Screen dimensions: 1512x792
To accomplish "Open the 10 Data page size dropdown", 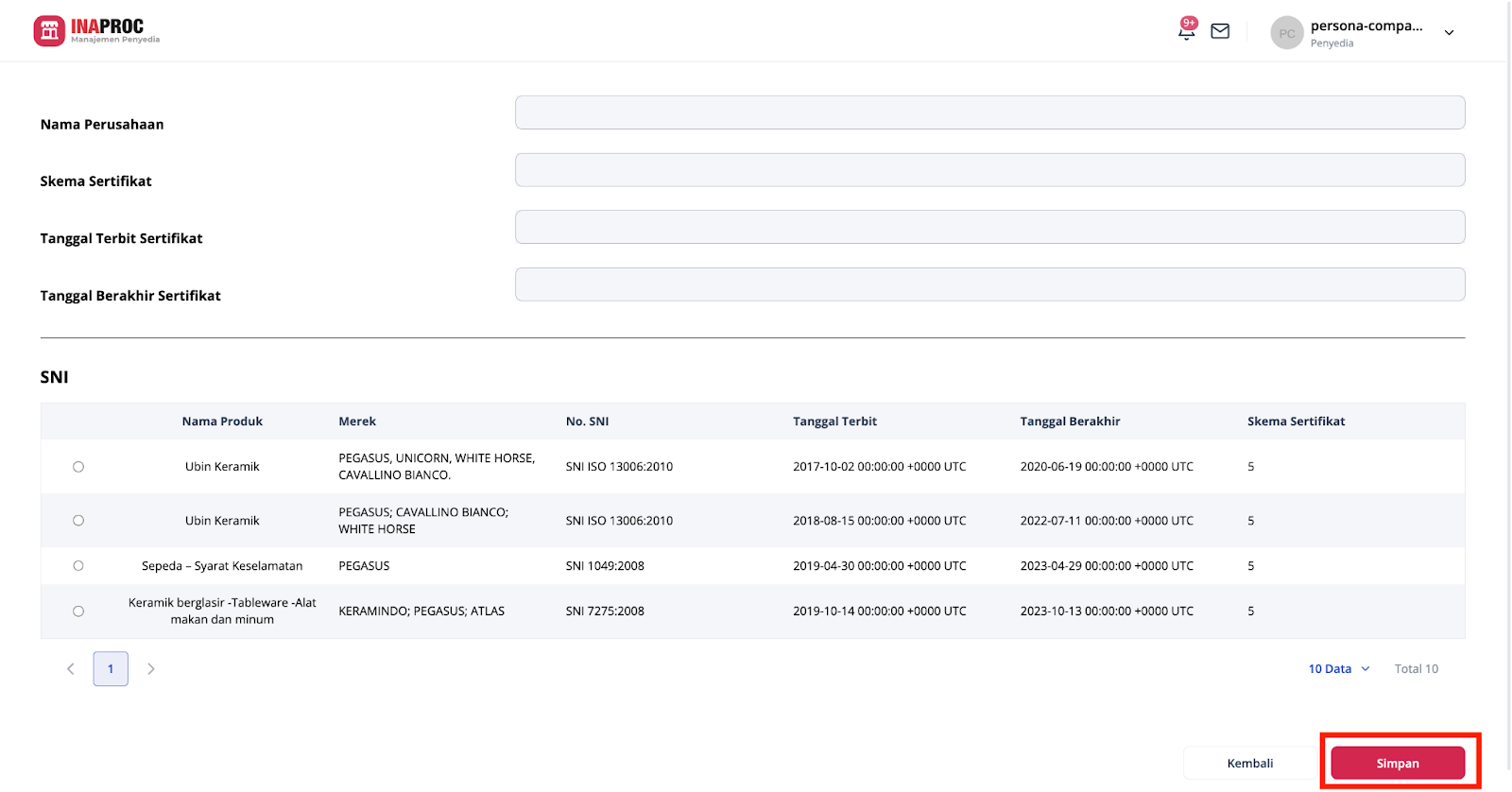I will [1338, 669].
